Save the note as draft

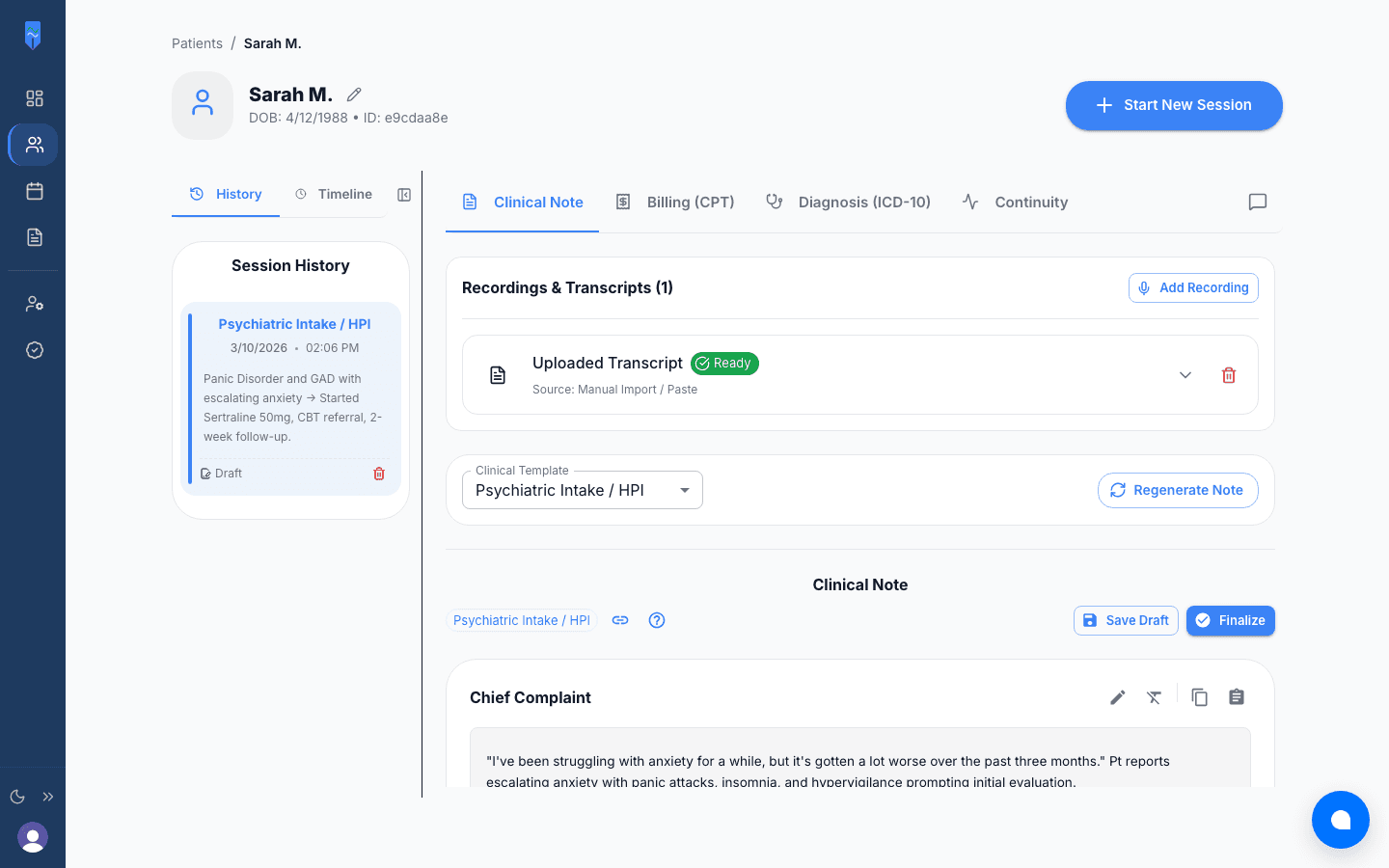[x=1126, y=620]
